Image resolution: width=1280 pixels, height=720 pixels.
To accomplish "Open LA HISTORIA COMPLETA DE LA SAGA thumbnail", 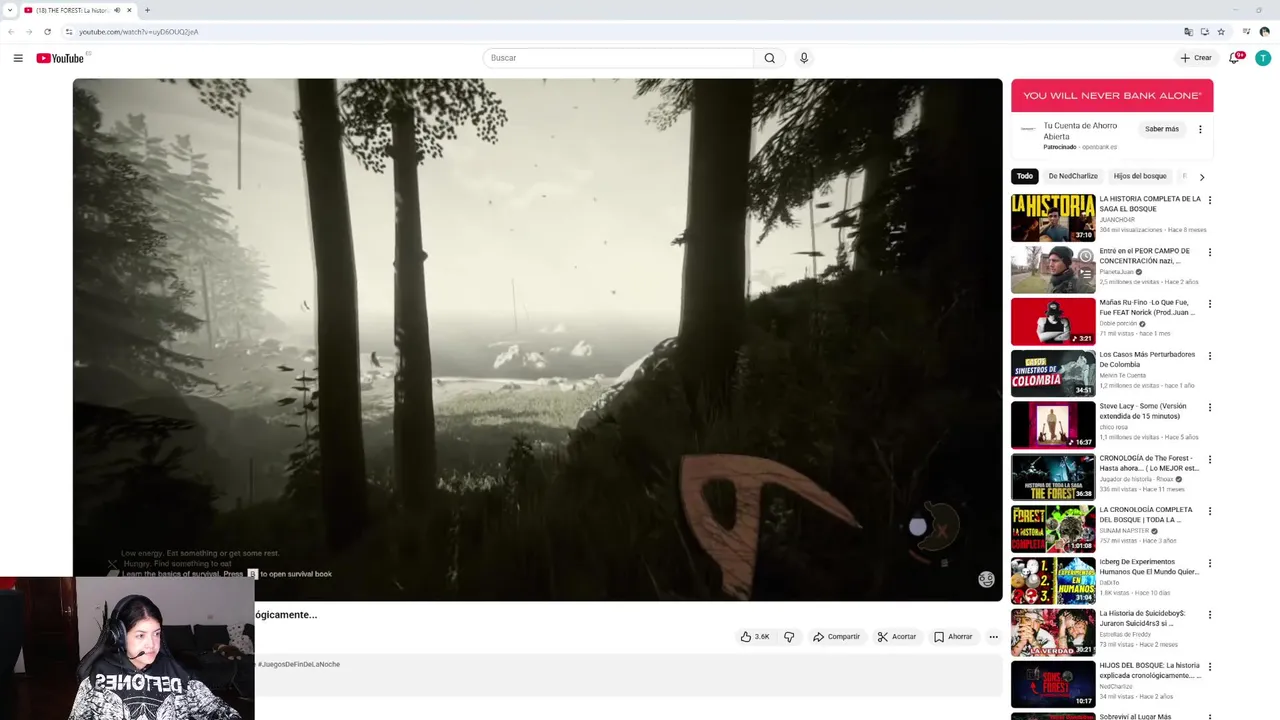I will click(x=1053, y=218).
